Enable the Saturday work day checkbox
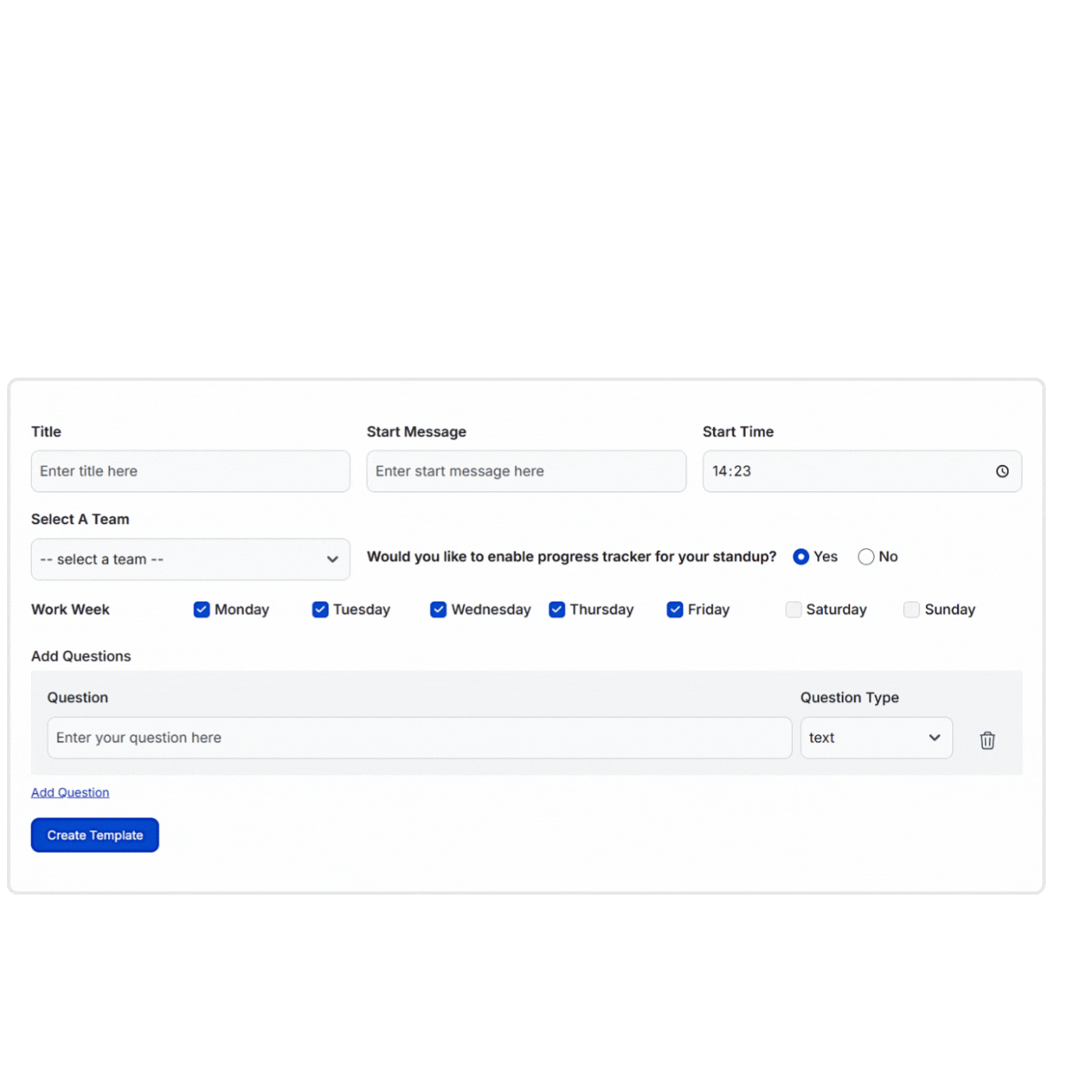The width and height of the screenshot is (1092, 1092). pos(793,609)
